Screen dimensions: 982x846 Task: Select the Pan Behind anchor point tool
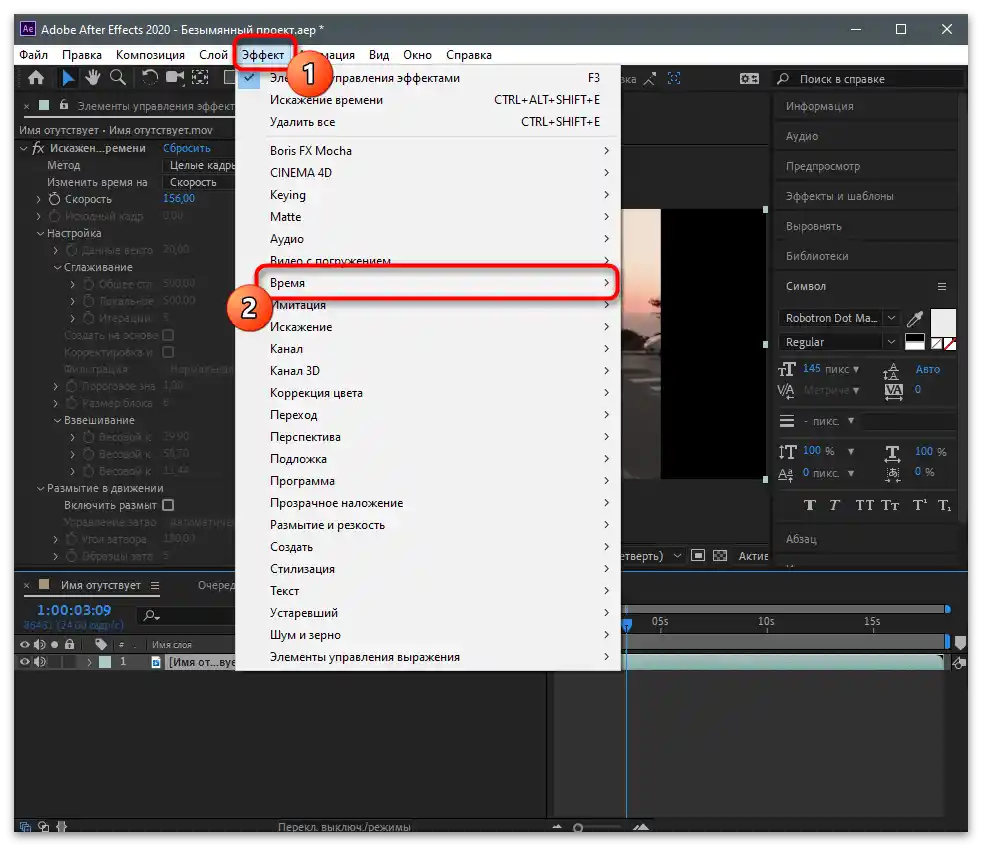(x=200, y=78)
